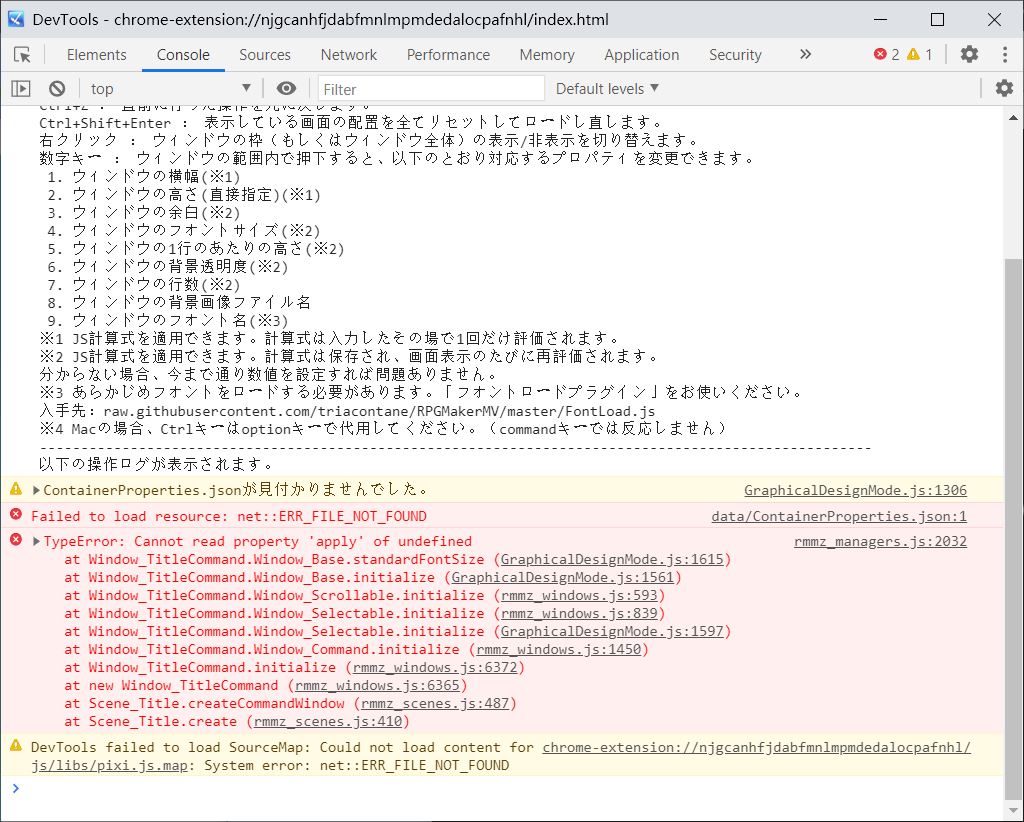Maximize the DevTools window
The height and width of the screenshot is (822, 1024).
tap(937, 20)
